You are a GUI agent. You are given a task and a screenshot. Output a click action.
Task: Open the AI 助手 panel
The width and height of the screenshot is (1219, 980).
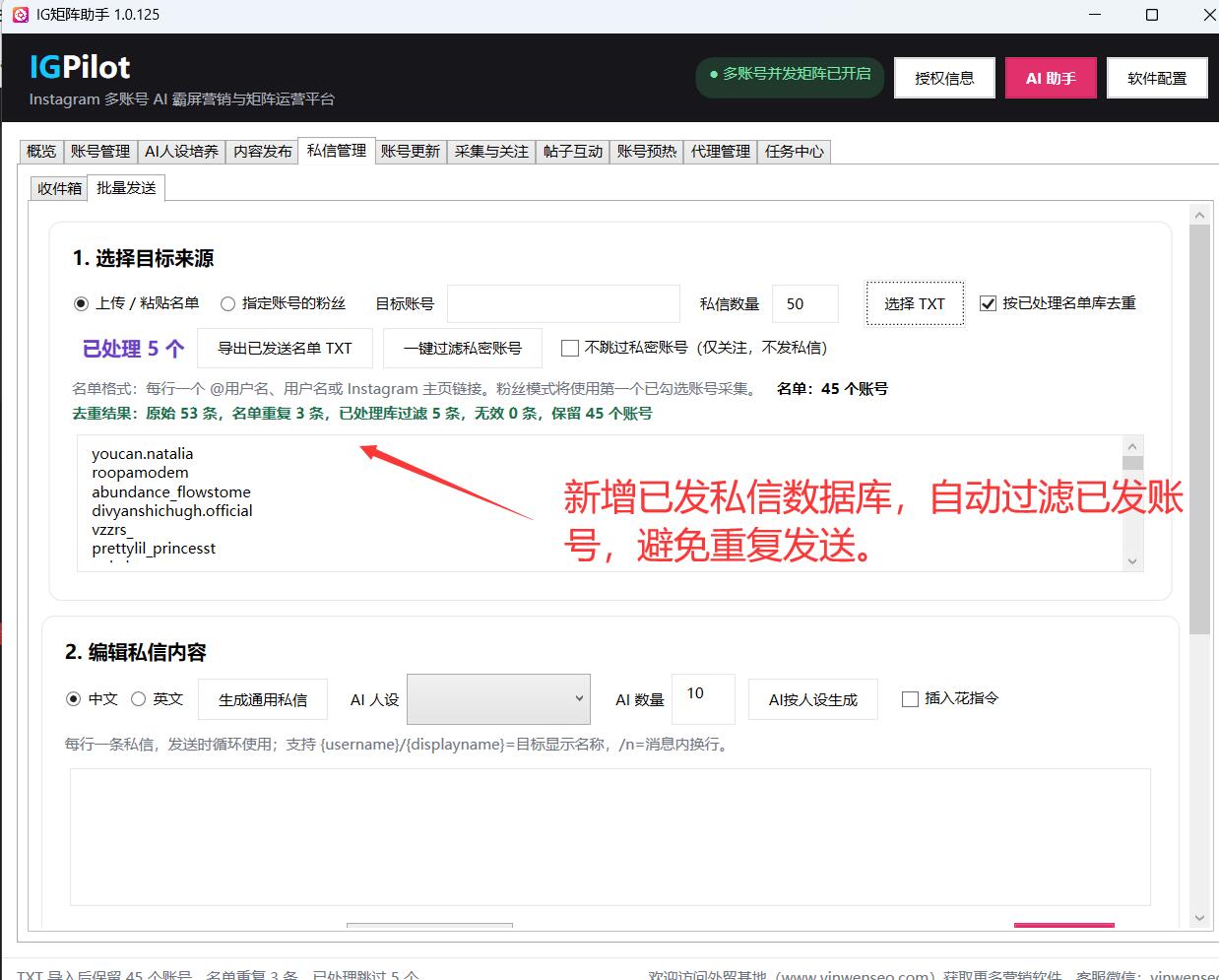coord(1051,78)
